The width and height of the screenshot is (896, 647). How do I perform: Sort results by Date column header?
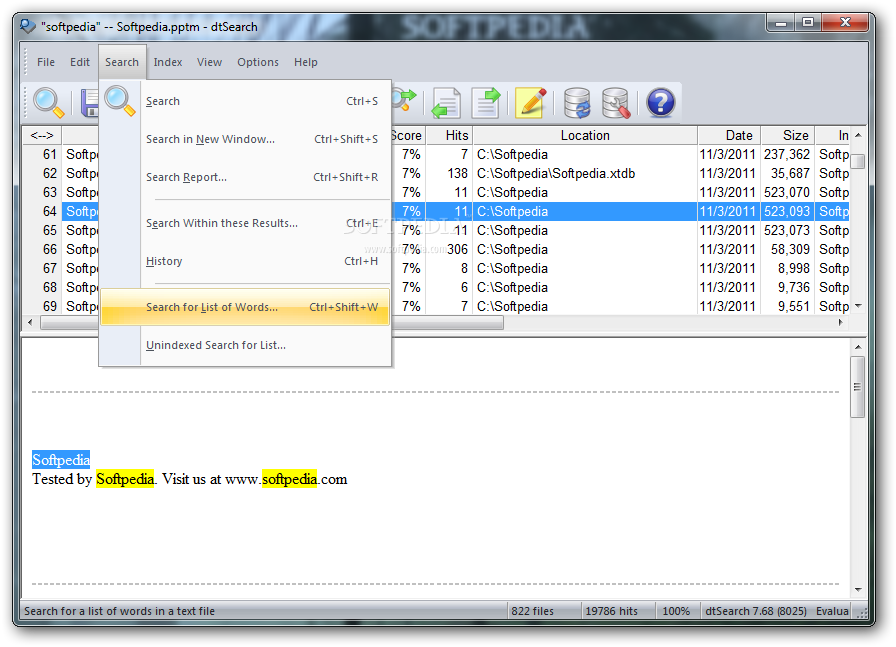(729, 135)
